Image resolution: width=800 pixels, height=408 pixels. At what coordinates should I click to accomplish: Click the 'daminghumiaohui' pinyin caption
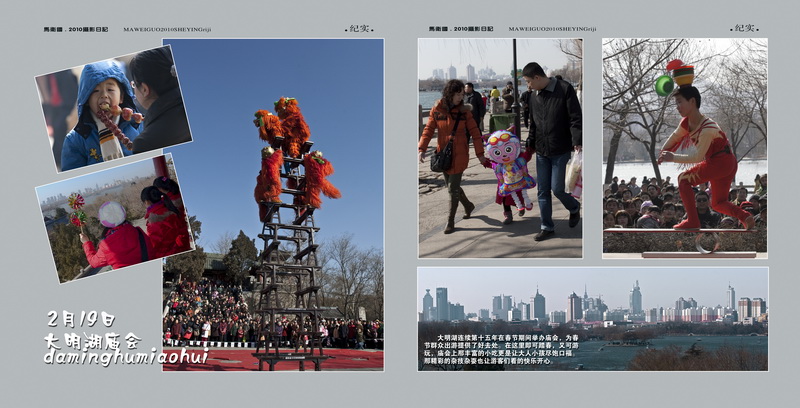126,356
